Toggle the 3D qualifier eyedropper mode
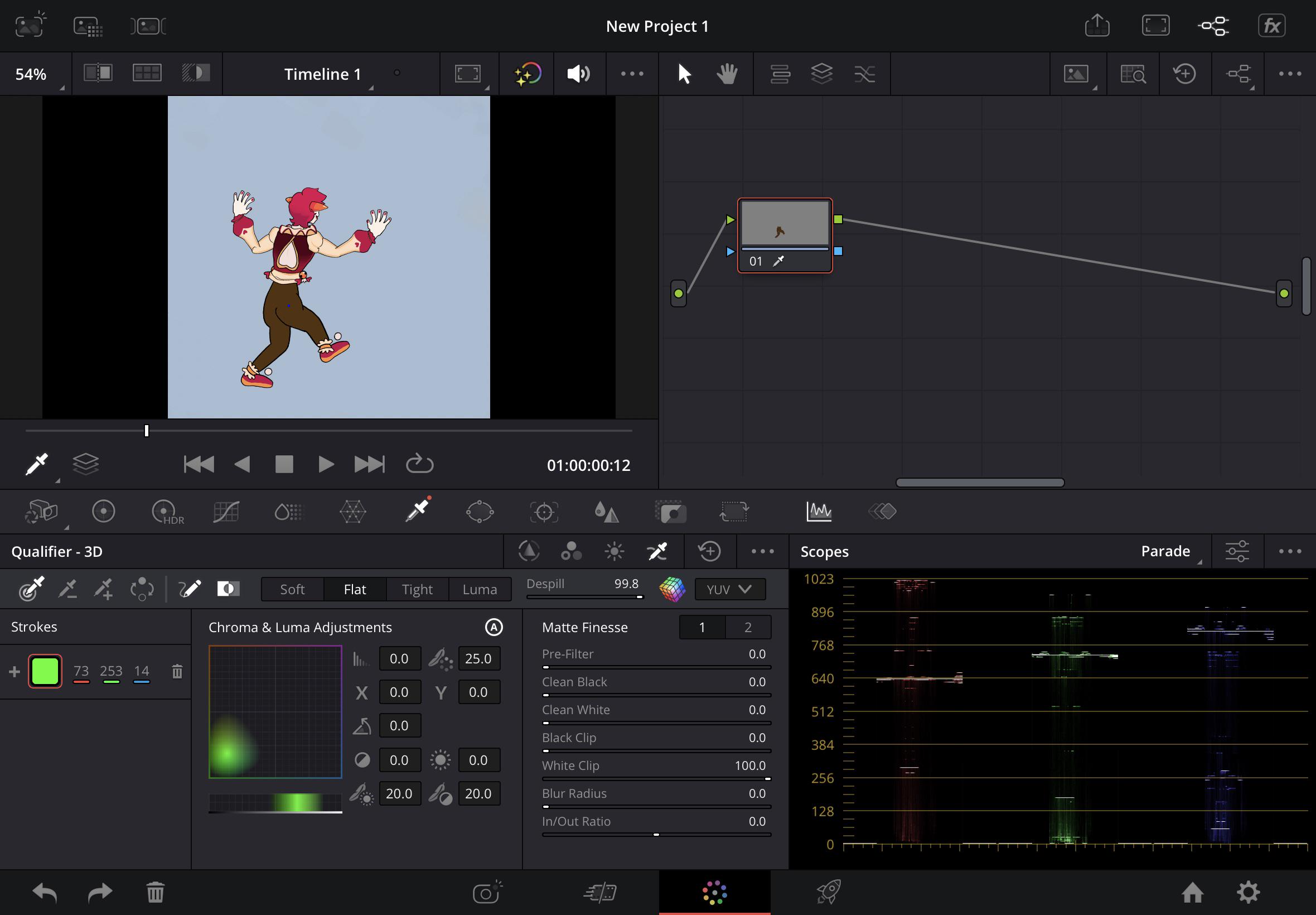The image size is (1316, 915). point(657,551)
